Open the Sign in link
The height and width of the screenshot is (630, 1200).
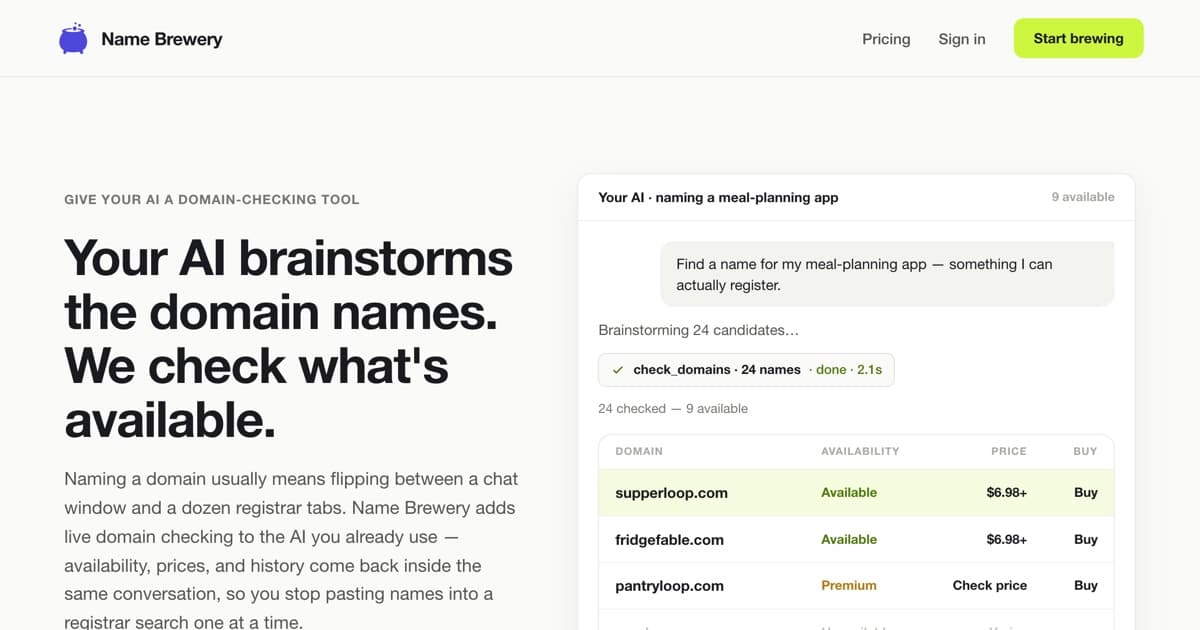click(962, 39)
